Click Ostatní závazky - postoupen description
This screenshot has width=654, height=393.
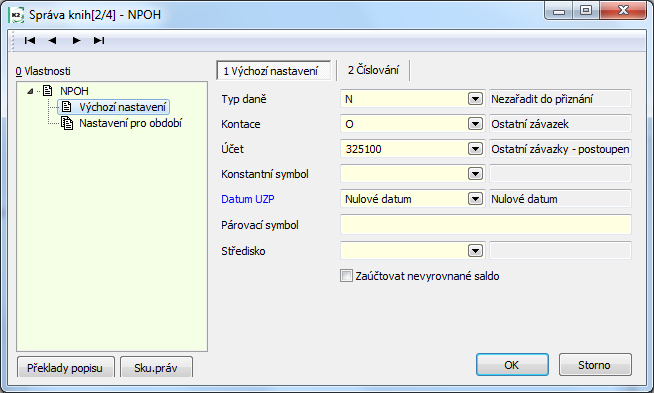pyautogui.click(x=560, y=149)
